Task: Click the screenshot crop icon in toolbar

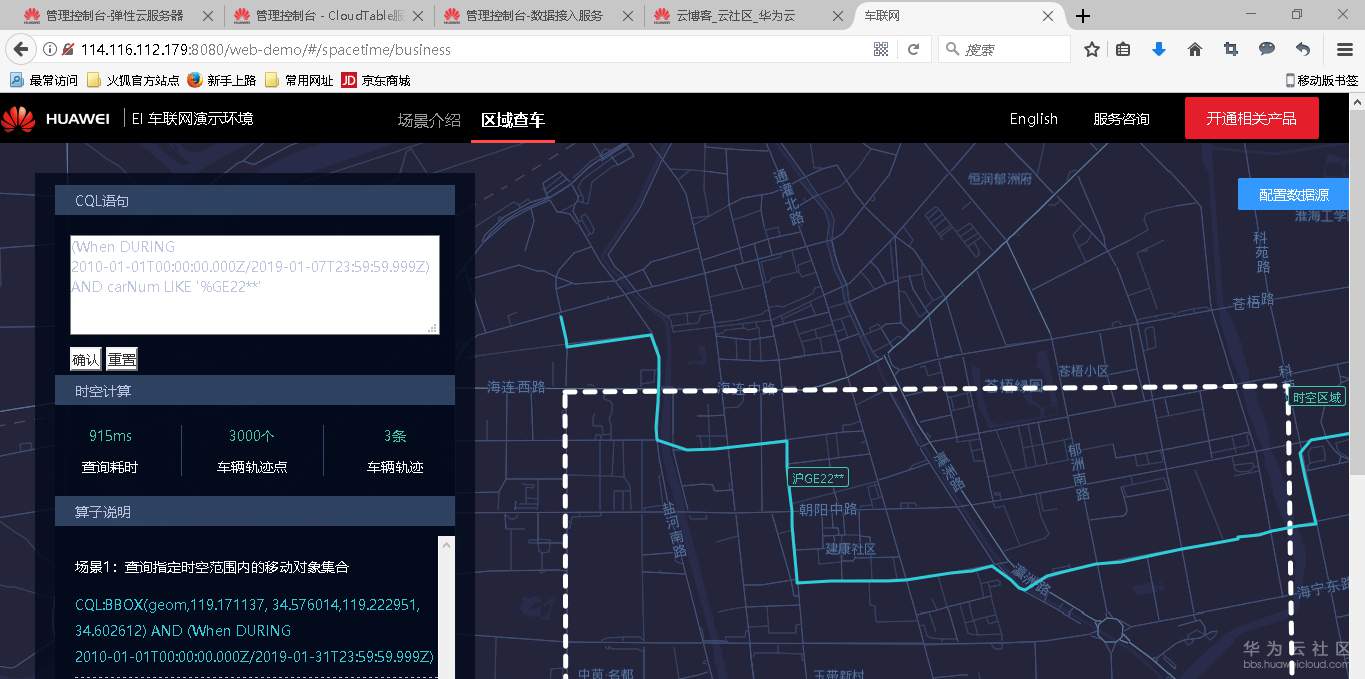Action: pos(1230,48)
